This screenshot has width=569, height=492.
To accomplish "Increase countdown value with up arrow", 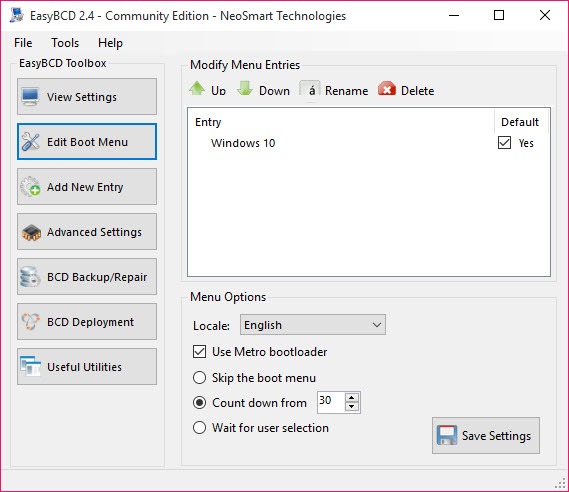I will click(x=351, y=397).
